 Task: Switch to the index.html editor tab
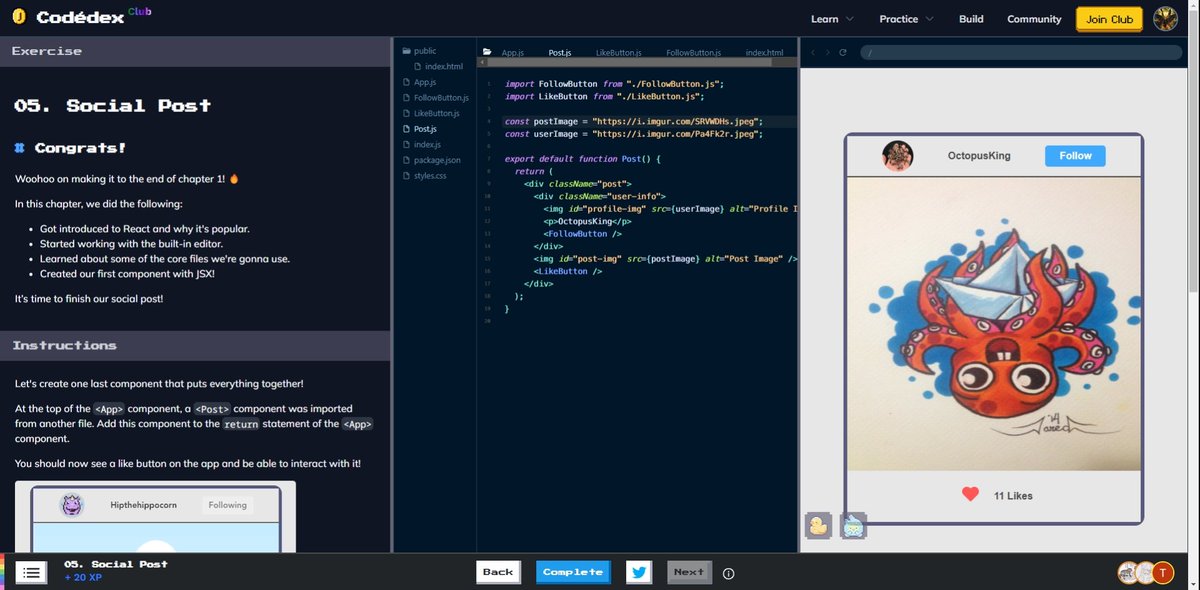click(x=764, y=52)
